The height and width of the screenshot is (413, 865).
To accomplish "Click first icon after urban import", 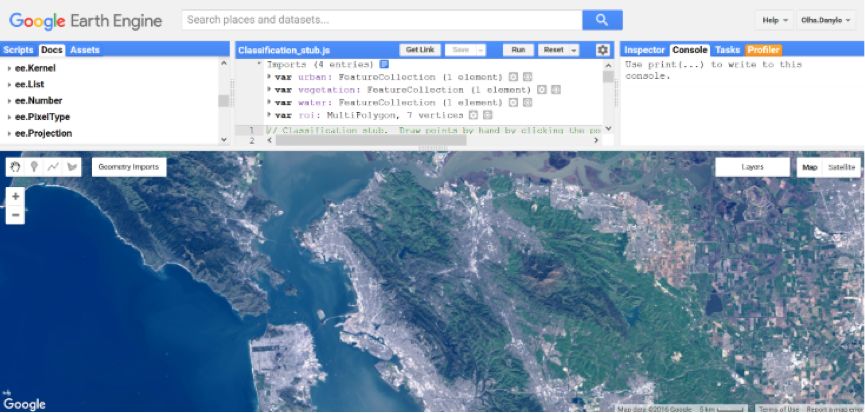I will pos(512,77).
